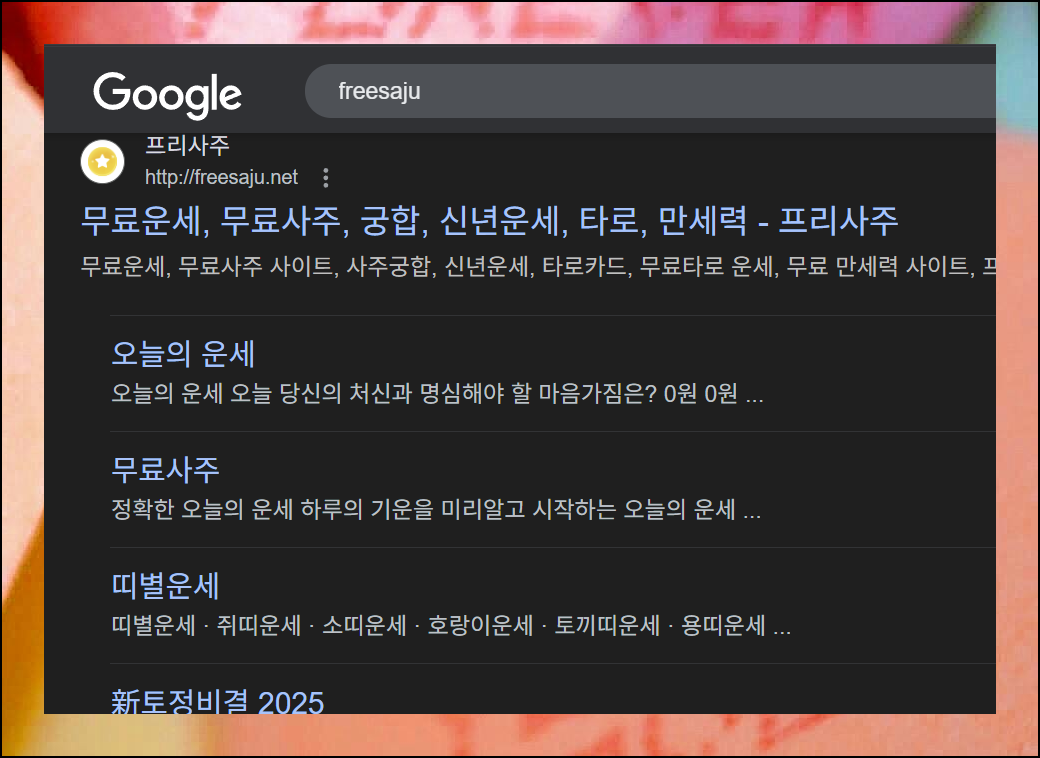The width and height of the screenshot is (1040, 758).
Task: Click the snippet listing 쥐띠운세 · 소띠운세 · 호랑이운세
Action: pos(451,625)
